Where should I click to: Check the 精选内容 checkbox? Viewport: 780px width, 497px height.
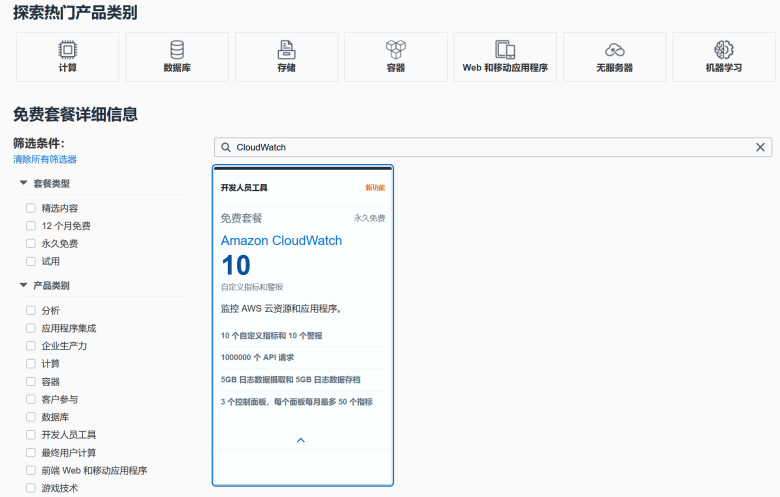[x=31, y=208]
